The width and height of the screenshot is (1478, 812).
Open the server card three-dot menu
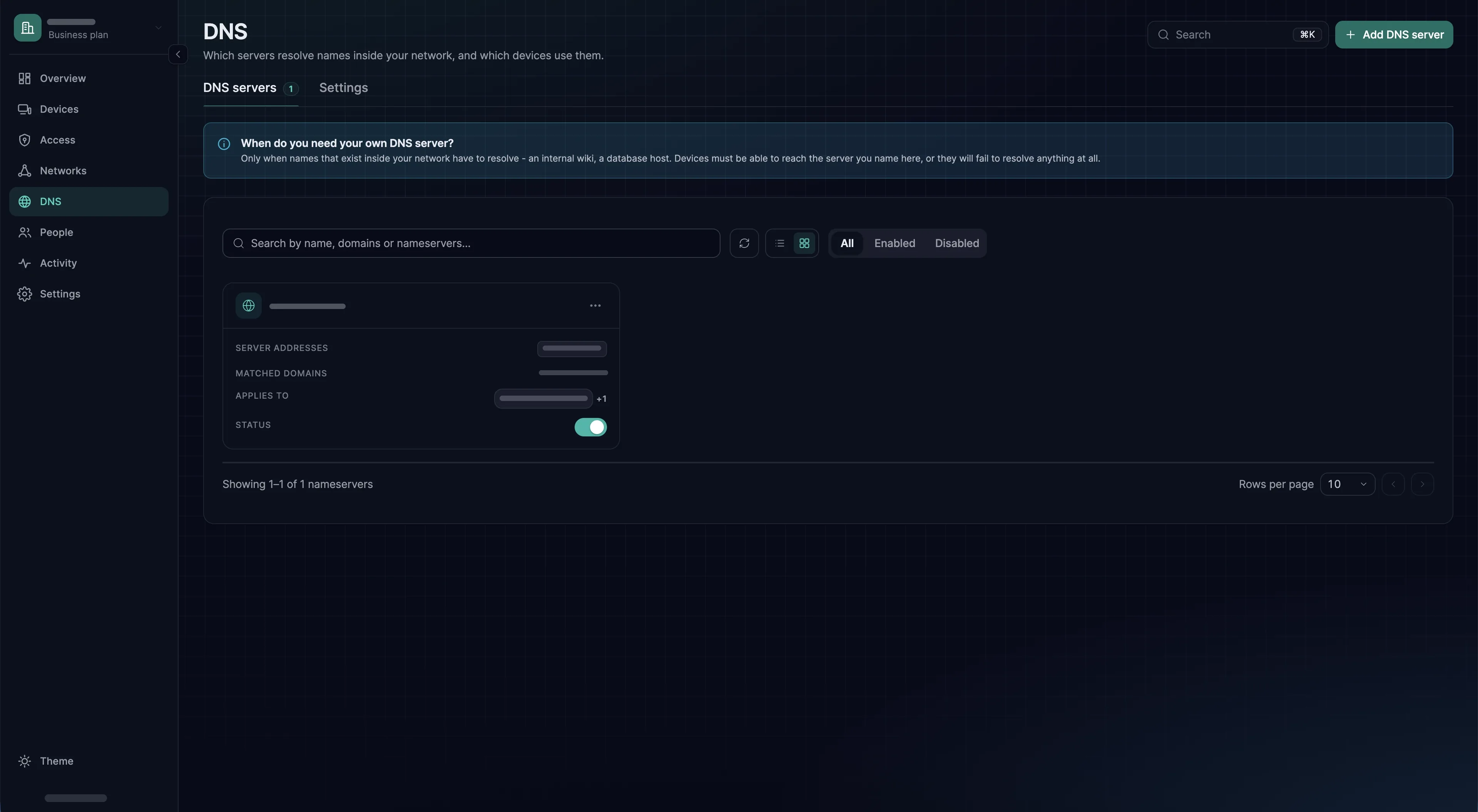point(595,306)
